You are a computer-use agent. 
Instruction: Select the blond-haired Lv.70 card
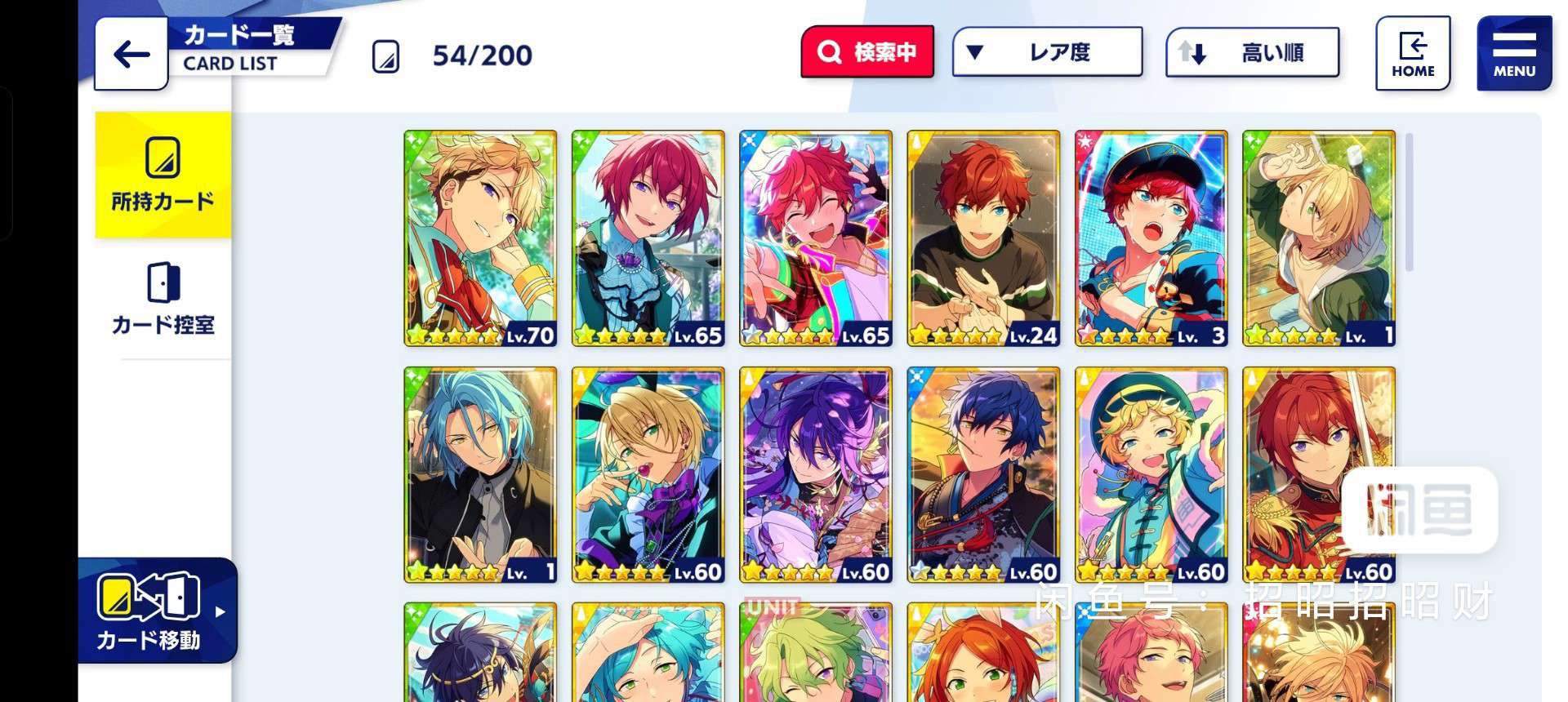480,238
